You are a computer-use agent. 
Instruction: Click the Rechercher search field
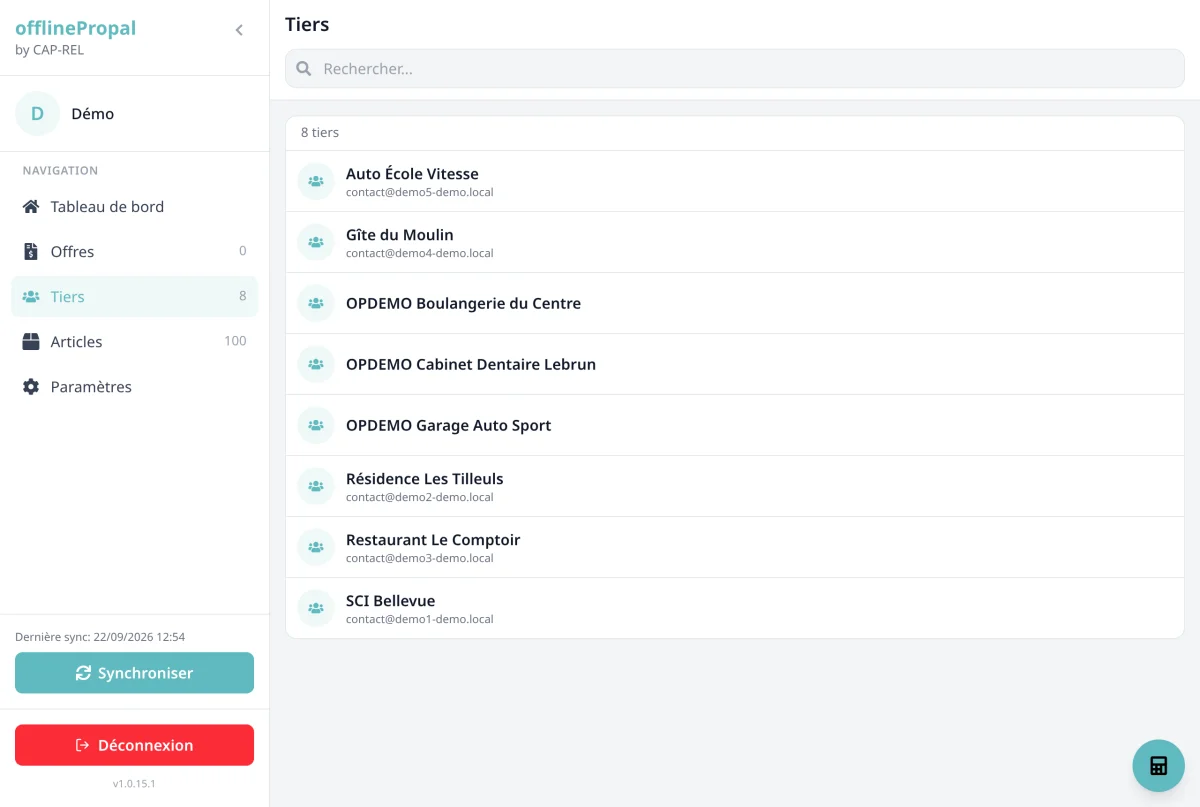(735, 69)
